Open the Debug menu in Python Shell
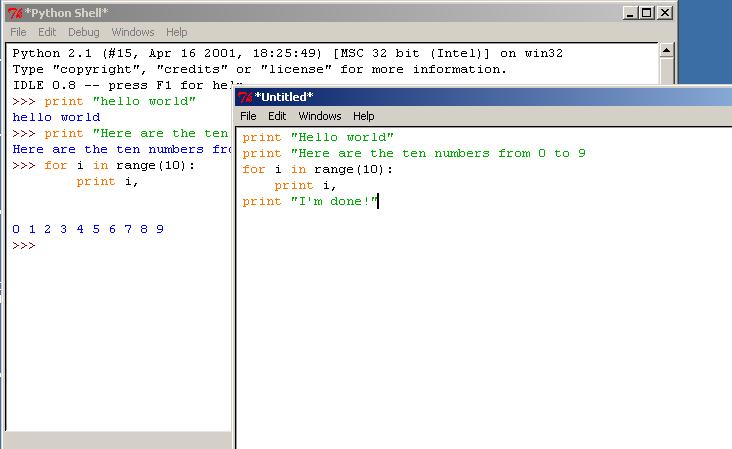Image resolution: width=732 pixels, height=449 pixels. 83,32
